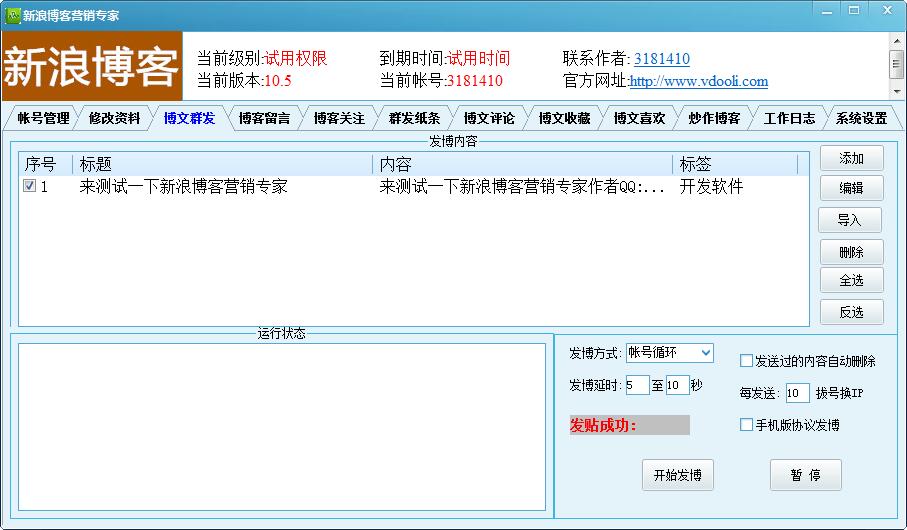Open the 博文收藏 tab
This screenshot has width=907, height=530.
pyautogui.click(x=564, y=118)
